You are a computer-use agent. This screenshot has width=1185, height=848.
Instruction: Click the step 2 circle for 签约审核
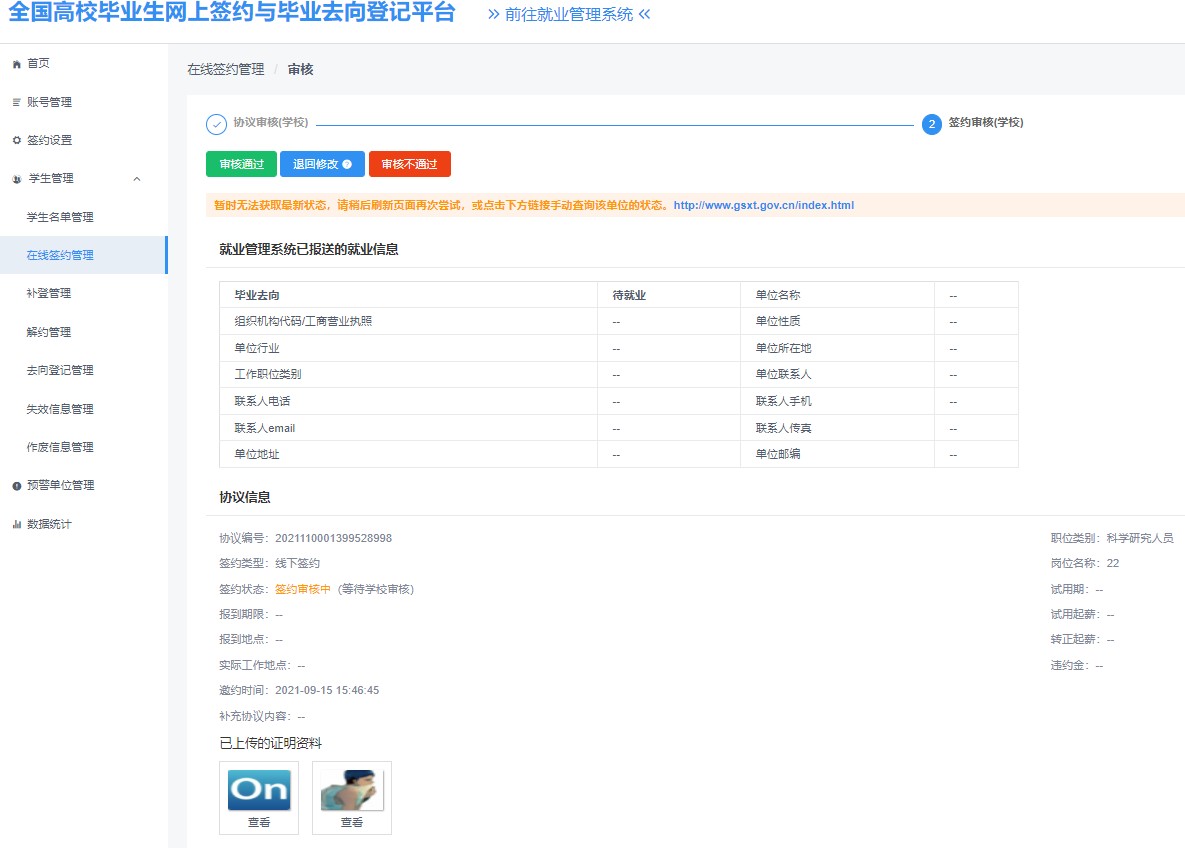click(x=931, y=124)
